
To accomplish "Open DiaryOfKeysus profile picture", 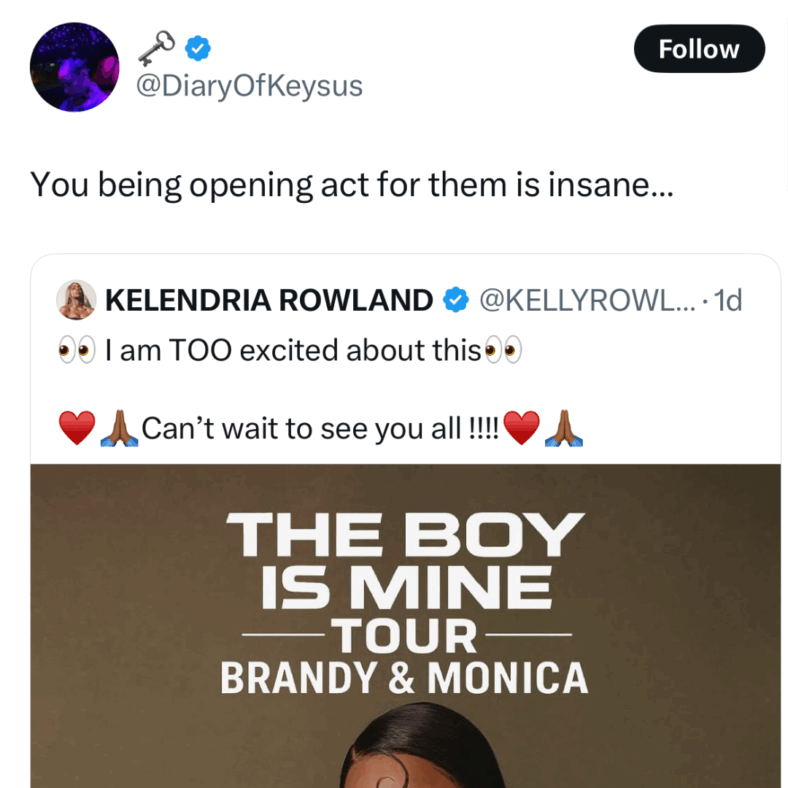I will (74, 67).
